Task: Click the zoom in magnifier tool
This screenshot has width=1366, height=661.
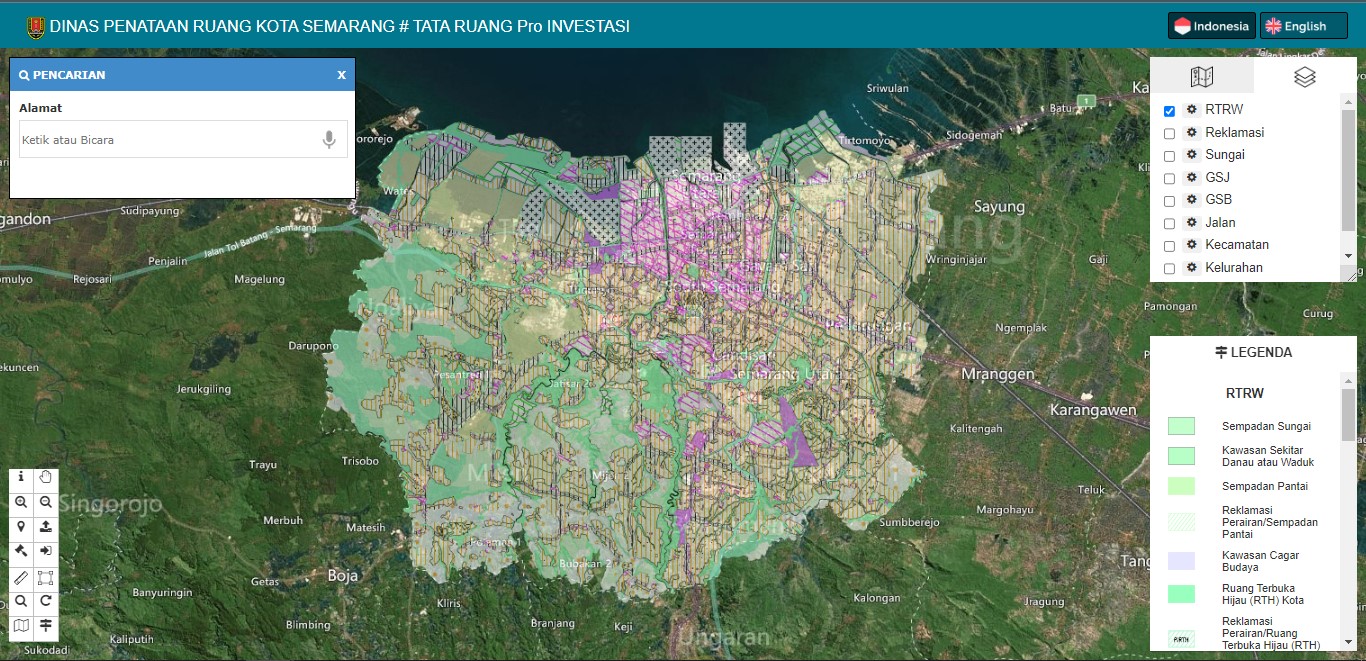Action: (x=21, y=503)
